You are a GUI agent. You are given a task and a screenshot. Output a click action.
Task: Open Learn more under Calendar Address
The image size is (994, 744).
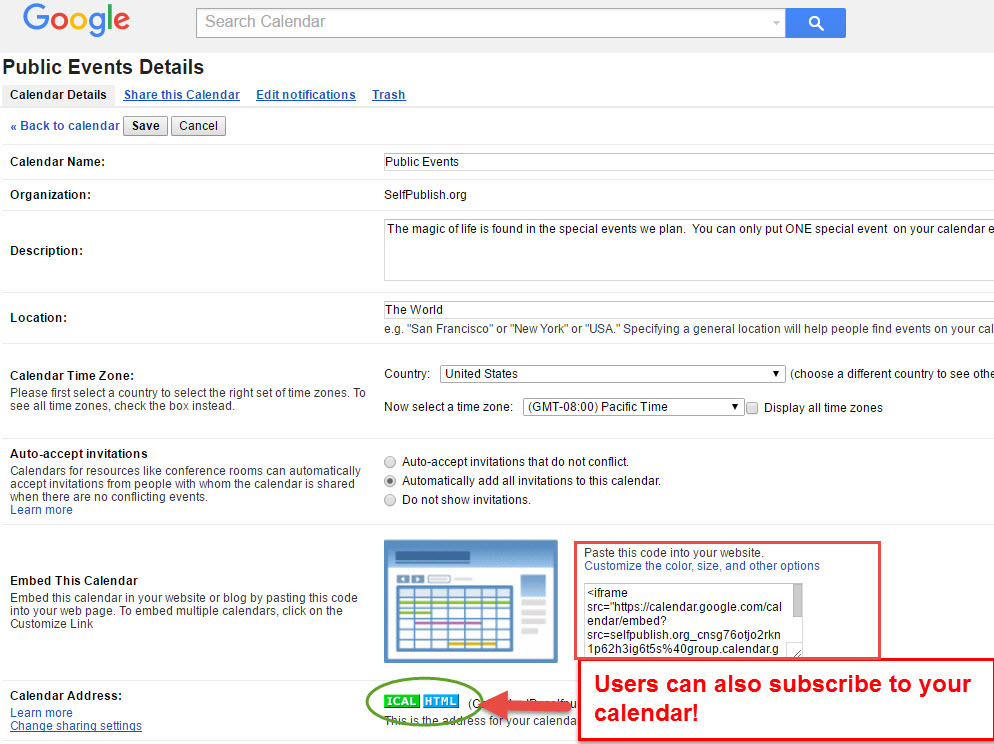41,713
